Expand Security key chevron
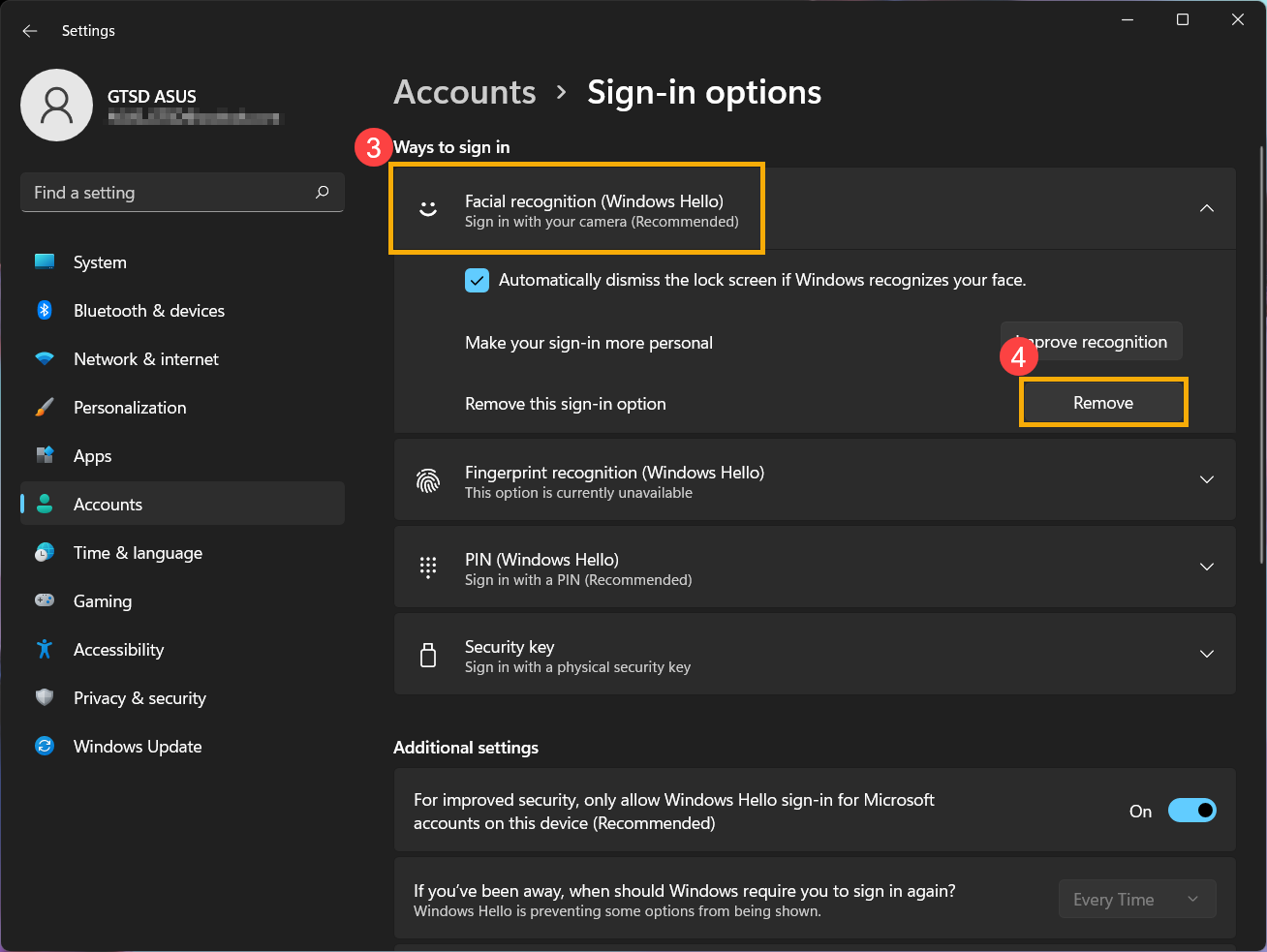The image size is (1267, 952). coord(1207,654)
